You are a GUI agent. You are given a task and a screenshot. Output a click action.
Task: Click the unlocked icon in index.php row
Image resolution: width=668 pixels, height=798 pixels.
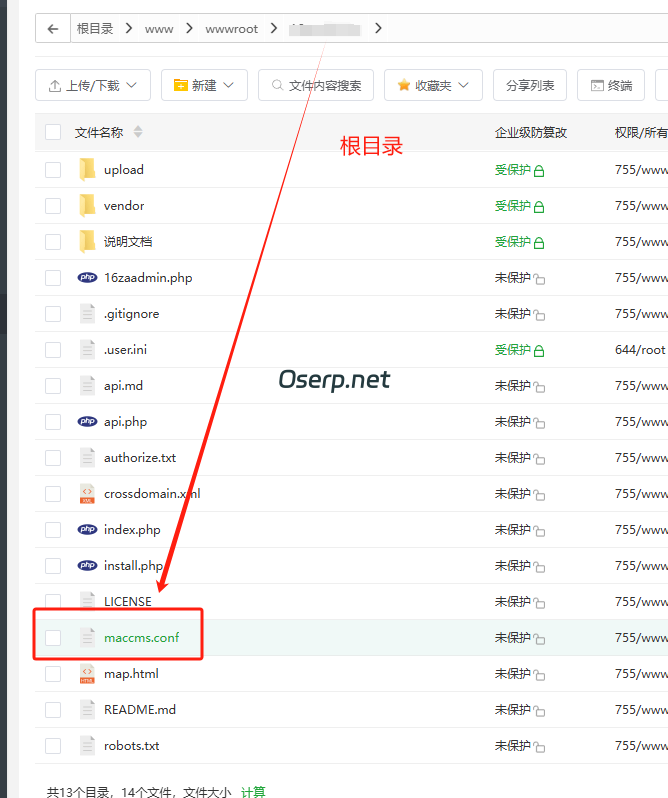(539, 531)
